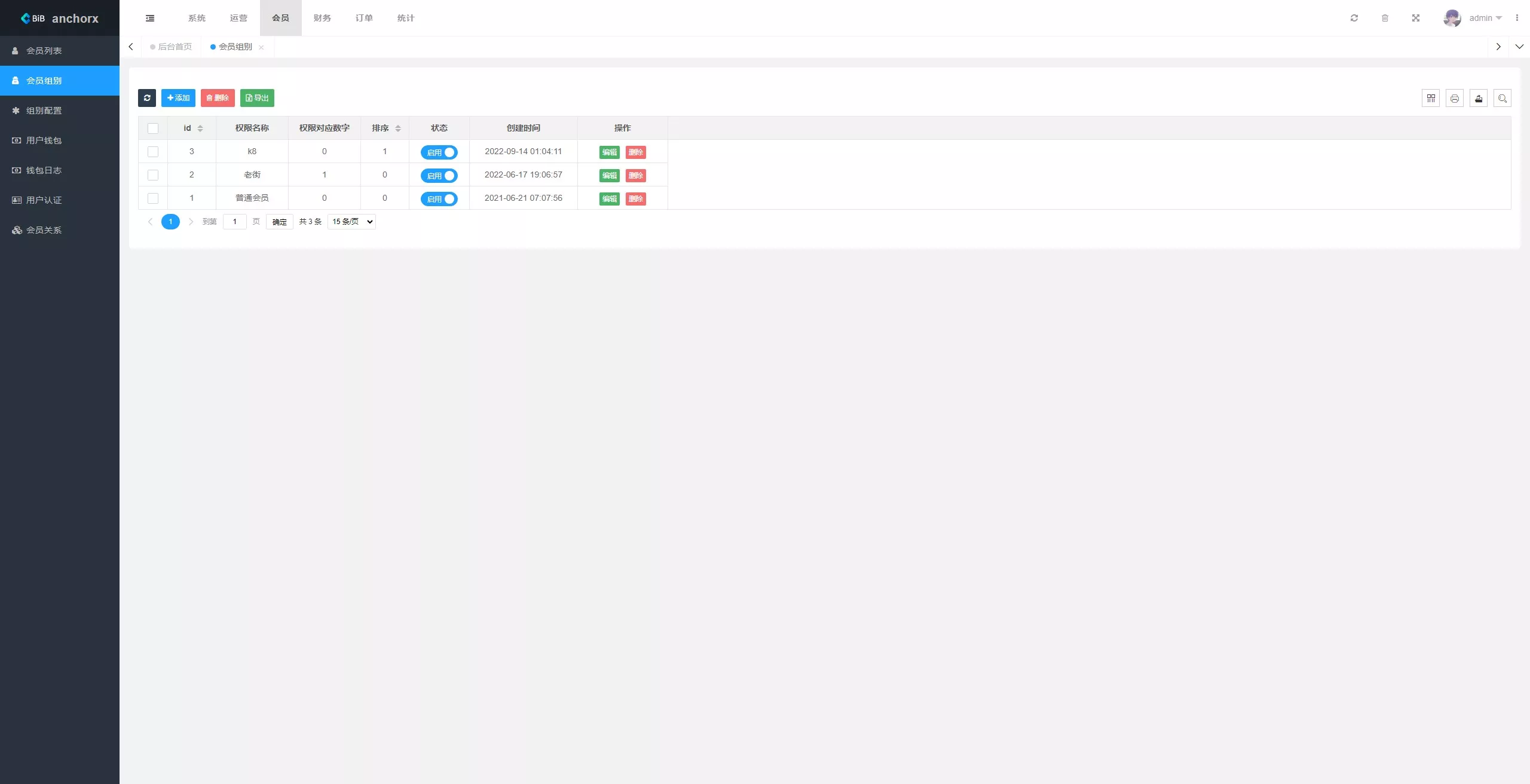Click the page number input field

pos(235,222)
